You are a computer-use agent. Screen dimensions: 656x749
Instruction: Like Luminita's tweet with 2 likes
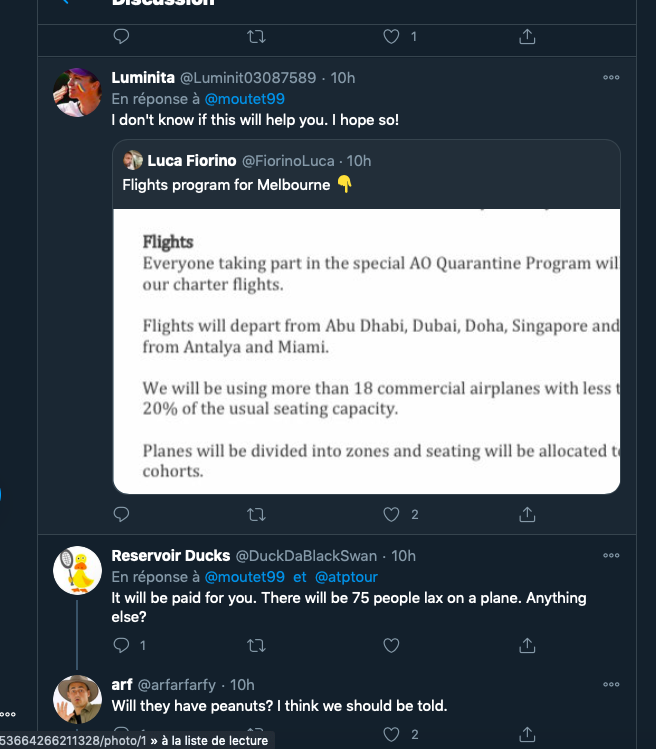(x=392, y=515)
